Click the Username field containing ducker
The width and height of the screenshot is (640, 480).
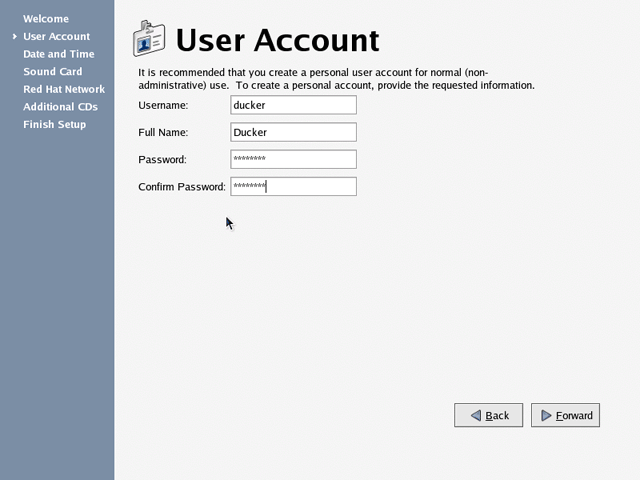[x=293, y=105]
